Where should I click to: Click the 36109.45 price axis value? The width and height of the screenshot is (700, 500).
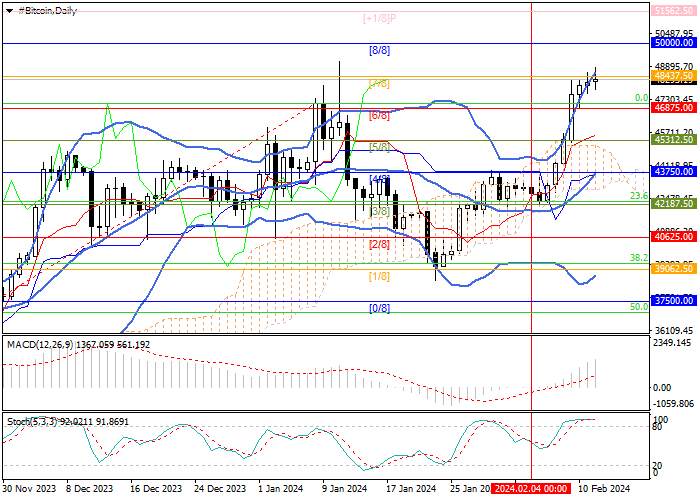(674, 331)
